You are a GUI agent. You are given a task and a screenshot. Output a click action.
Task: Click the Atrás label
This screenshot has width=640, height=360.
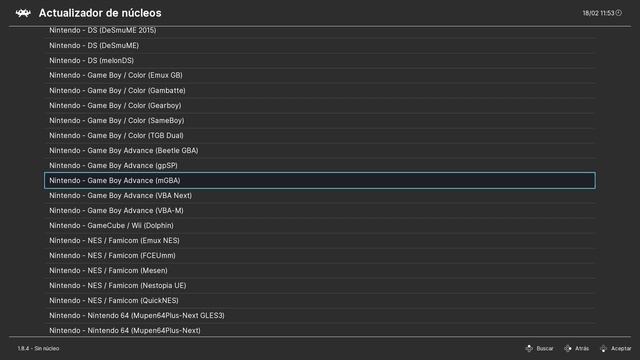(x=582, y=348)
